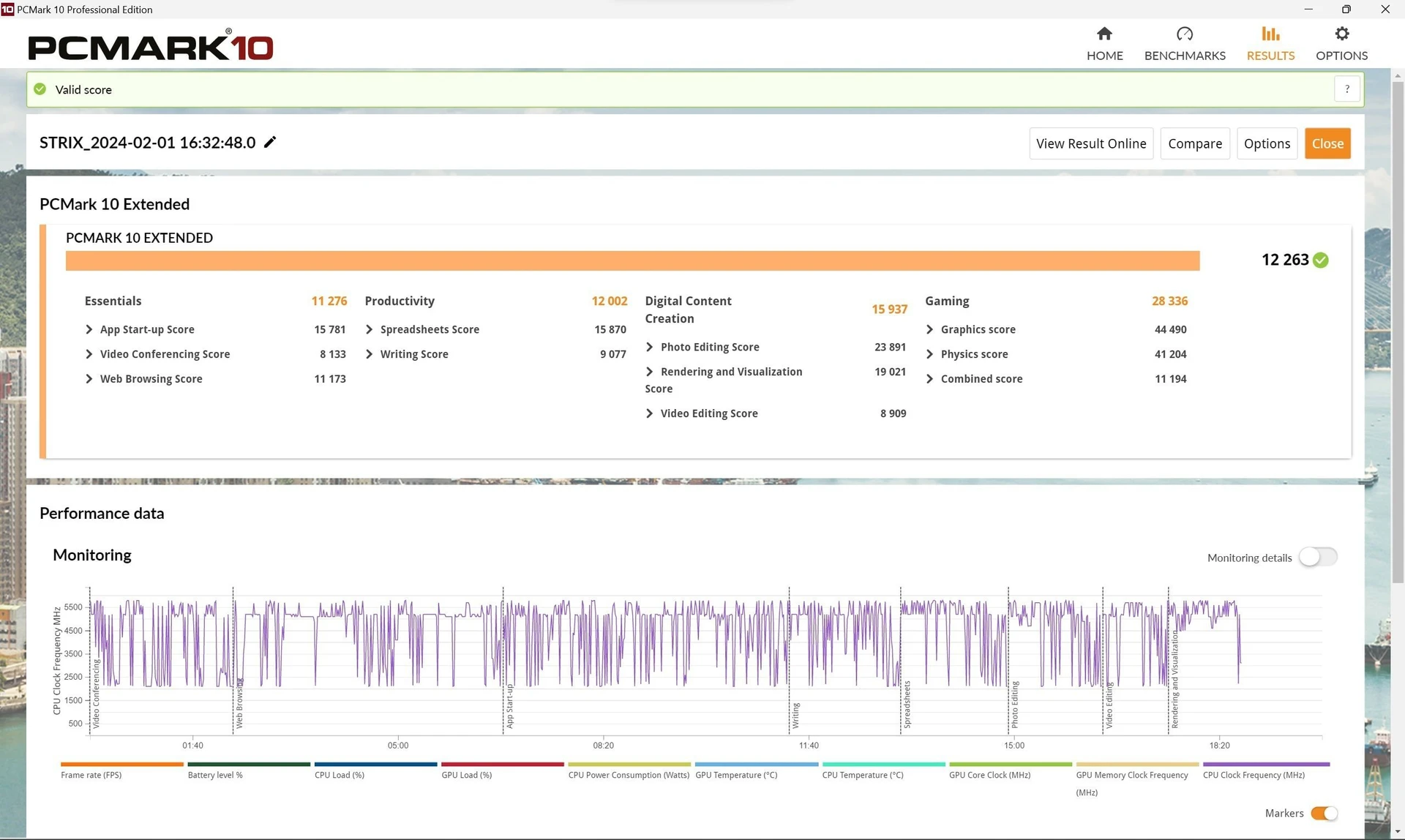Expand Web Browsing Score
The width and height of the screenshot is (1405, 840).
(x=89, y=379)
